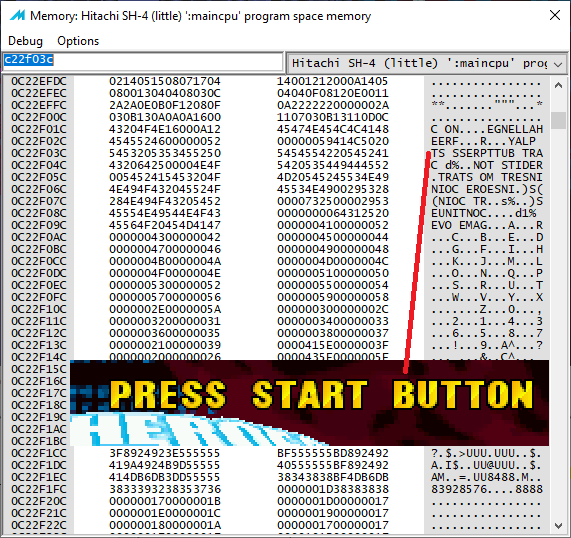Click hex value 43204F4E16000A12
This screenshot has height=538, width=571.
(x=165, y=129)
